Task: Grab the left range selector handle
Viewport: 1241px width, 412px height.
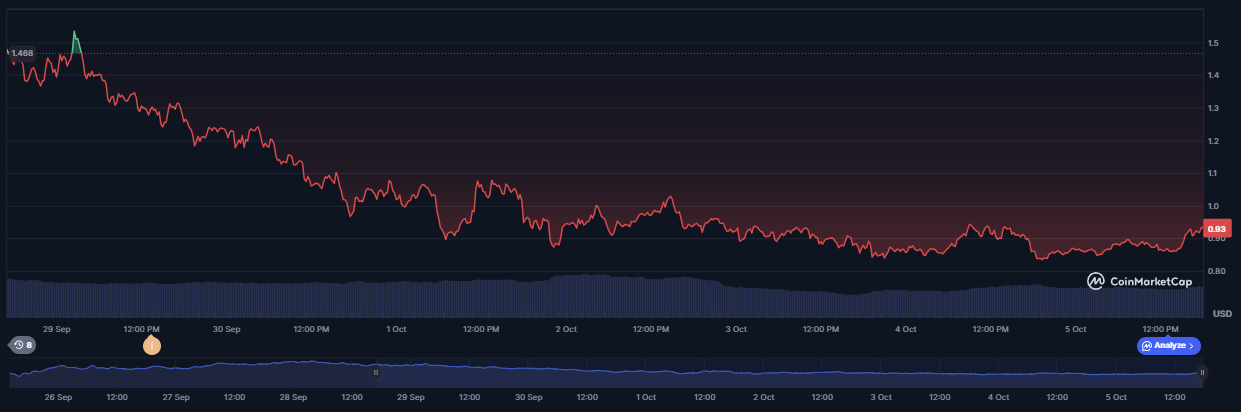Action: pyautogui.click(x=376, y=372)
